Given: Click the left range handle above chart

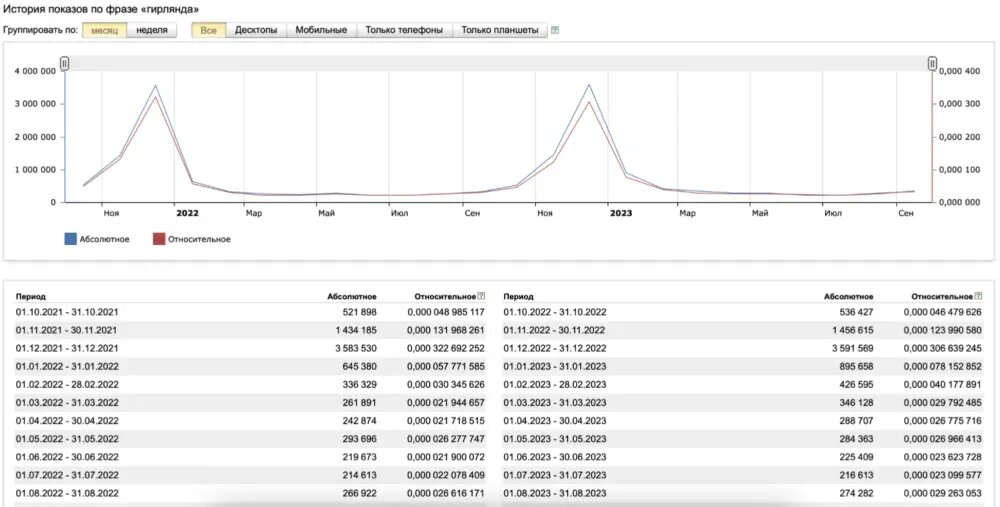Looking at the screenshot, I should tap(65, 63).
